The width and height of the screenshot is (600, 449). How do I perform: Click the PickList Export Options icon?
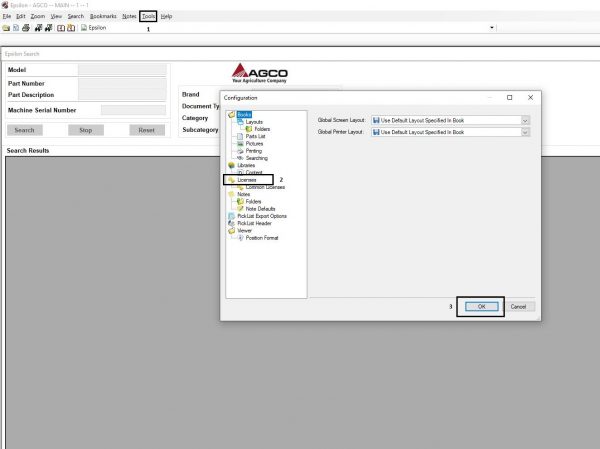click(232, 216)
